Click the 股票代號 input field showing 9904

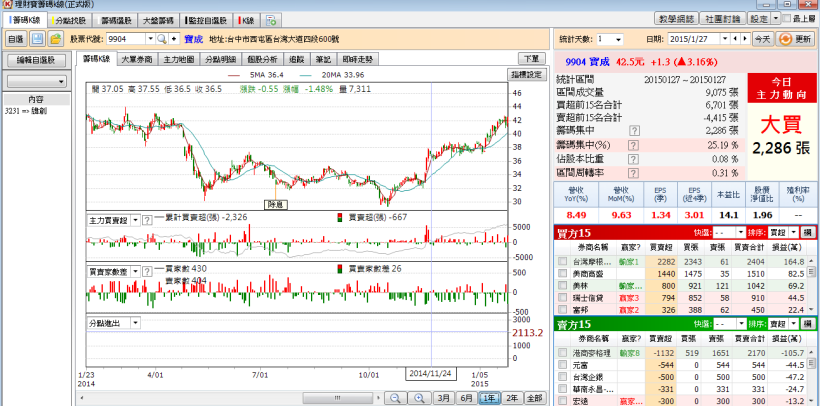tap(126, 39)
